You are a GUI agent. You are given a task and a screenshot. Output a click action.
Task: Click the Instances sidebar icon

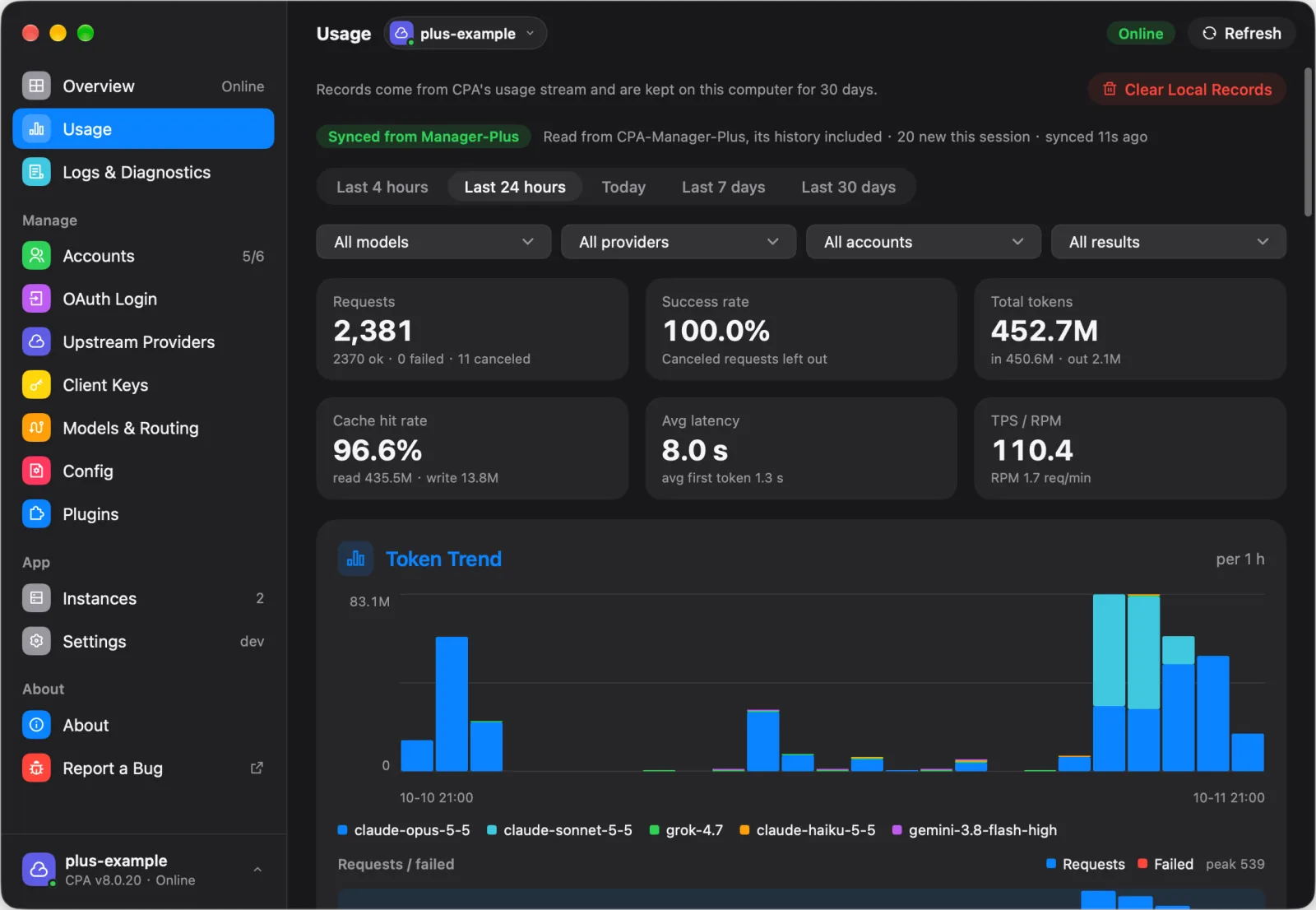tap(36, 598)
